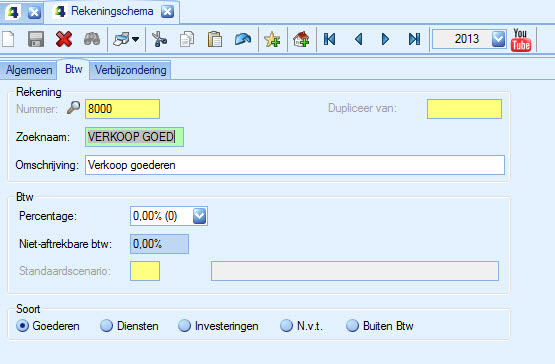Viewport: 555px width, 364px height.
Task: Open the YouTube help icon
Action: coord(521,40)
